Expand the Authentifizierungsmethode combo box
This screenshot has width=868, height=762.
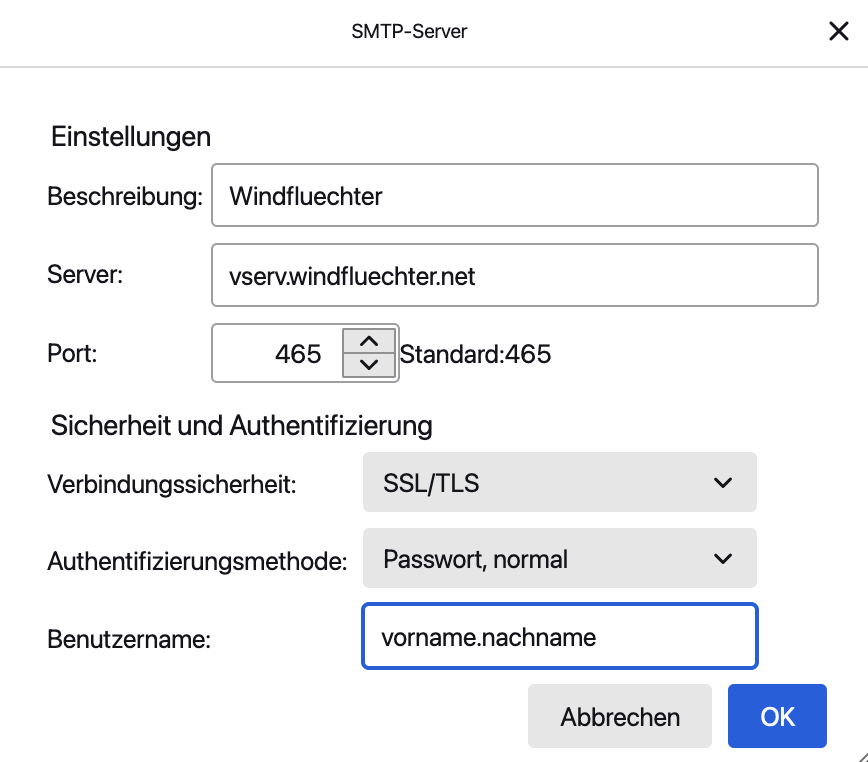(560, 558)
